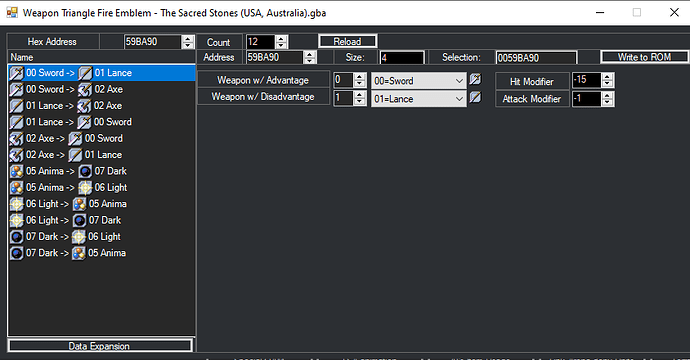Click the light icon starting the '06 Light -> 05 Anima' row
Screen dimensions: 690x360
16,204
